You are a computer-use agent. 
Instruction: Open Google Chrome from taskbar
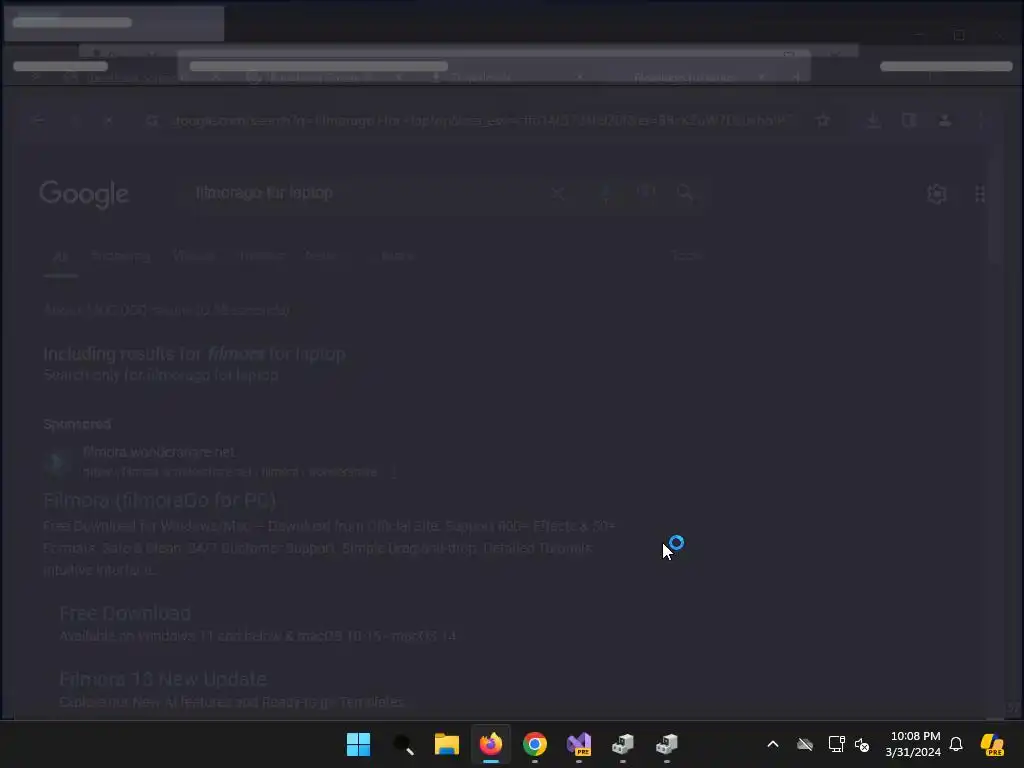pos(535,744)
